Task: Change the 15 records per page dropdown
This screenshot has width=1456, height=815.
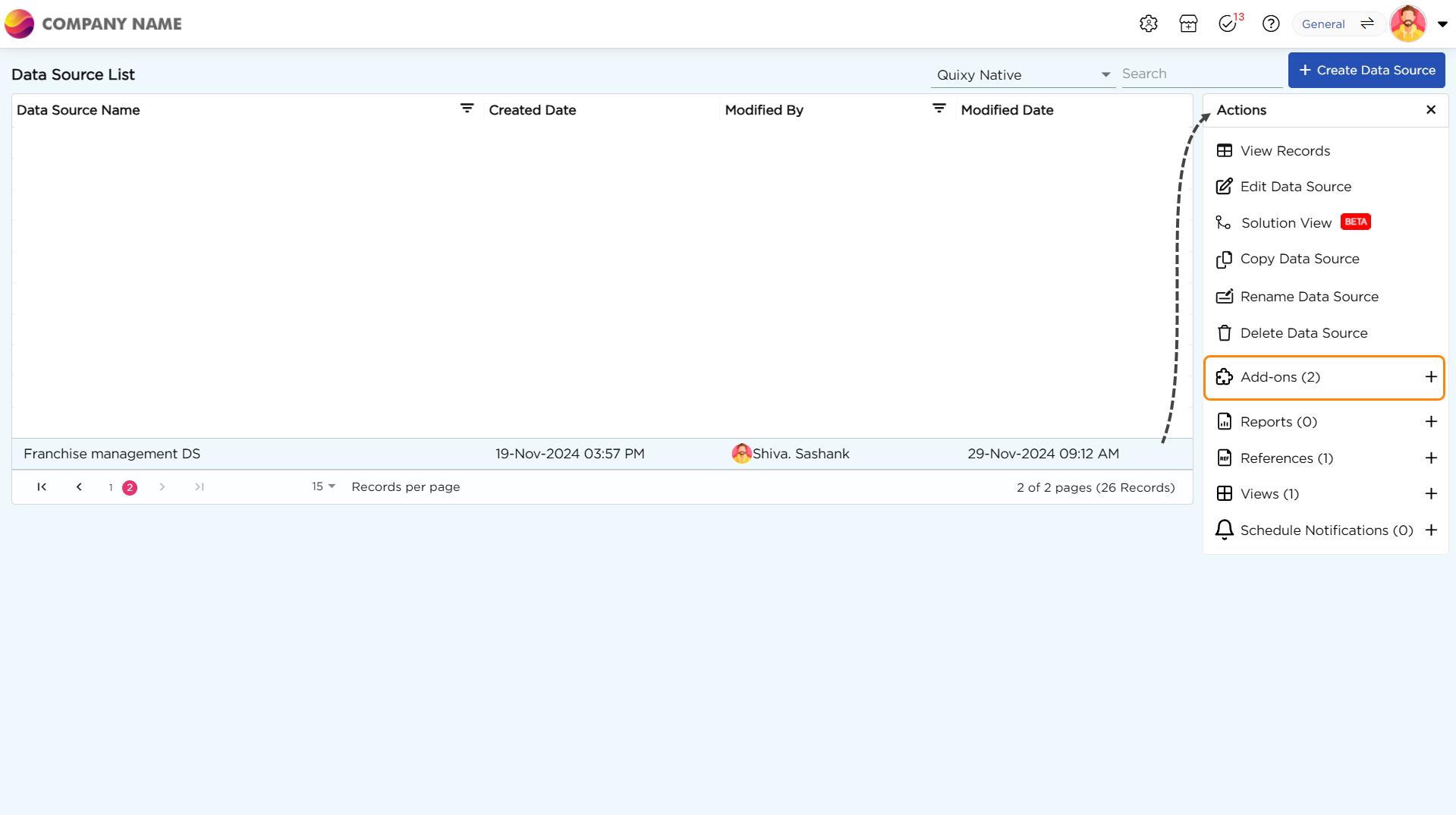Action: pos(323,486)
